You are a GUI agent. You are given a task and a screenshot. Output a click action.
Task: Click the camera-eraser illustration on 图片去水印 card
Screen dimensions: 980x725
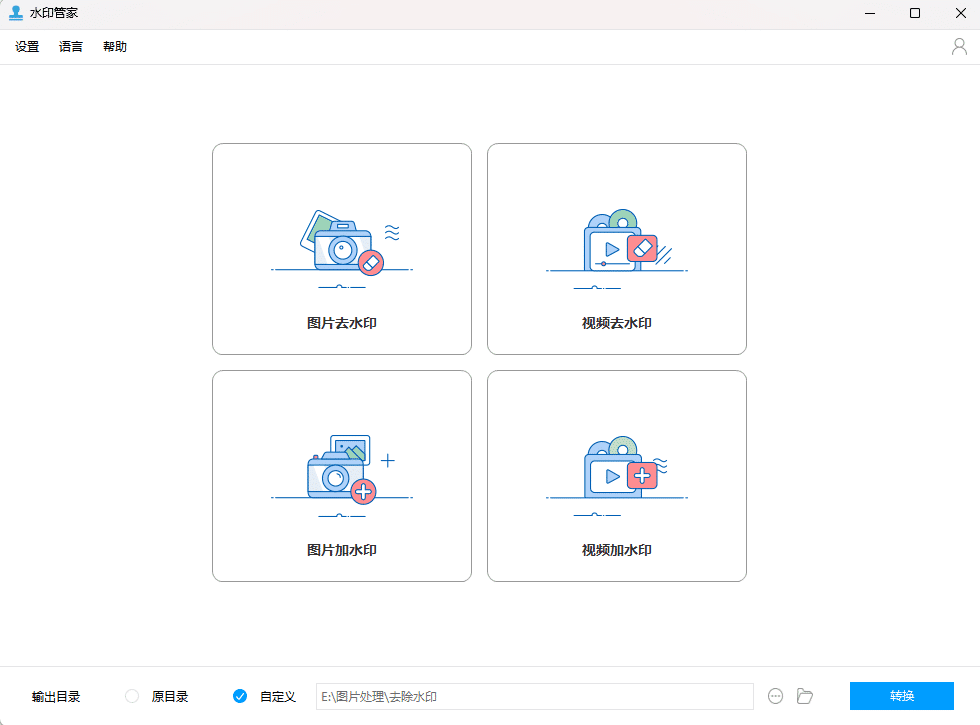pyautogui.click(x=341, y=240)
